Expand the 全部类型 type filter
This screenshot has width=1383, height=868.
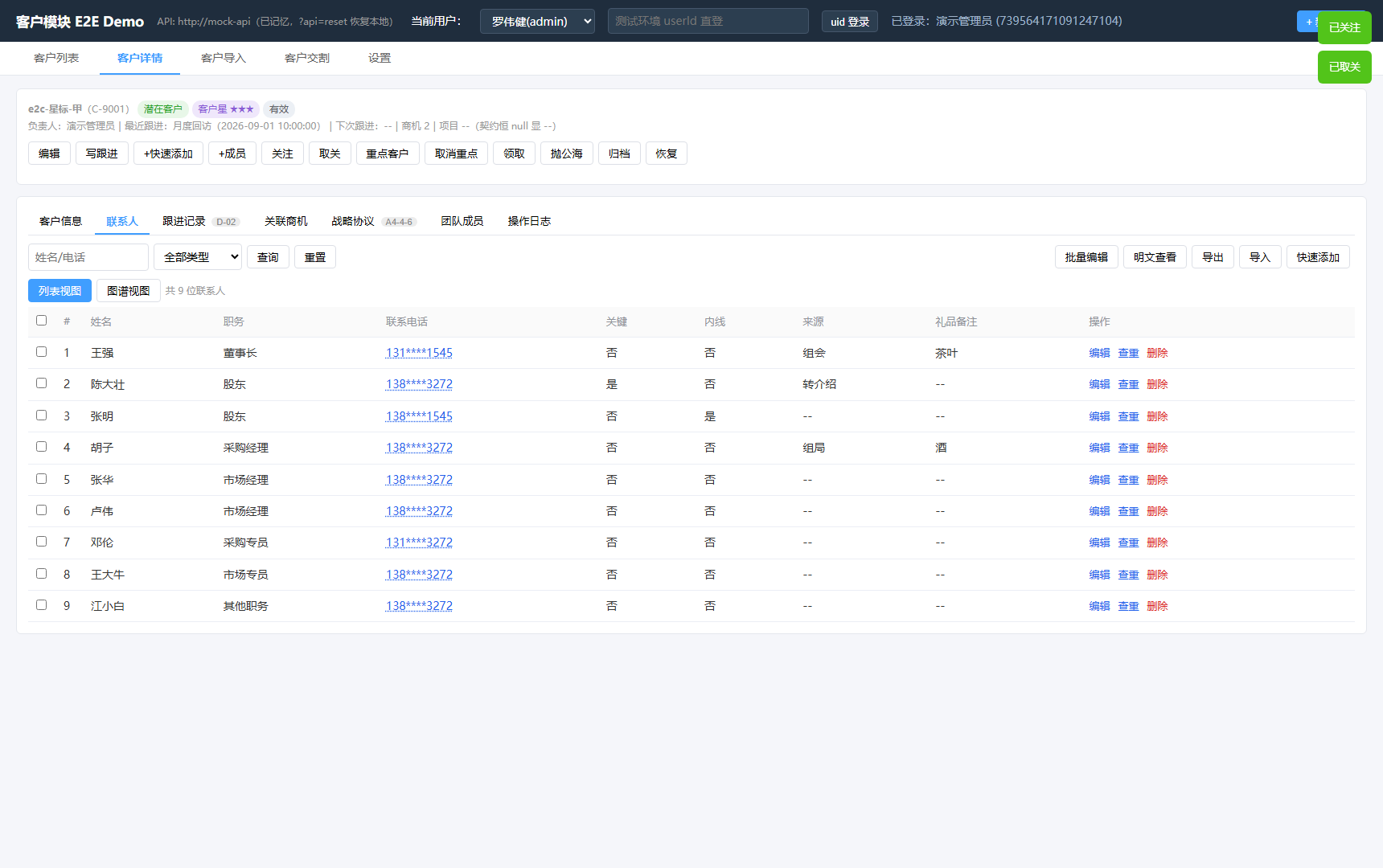pos(198,257)
